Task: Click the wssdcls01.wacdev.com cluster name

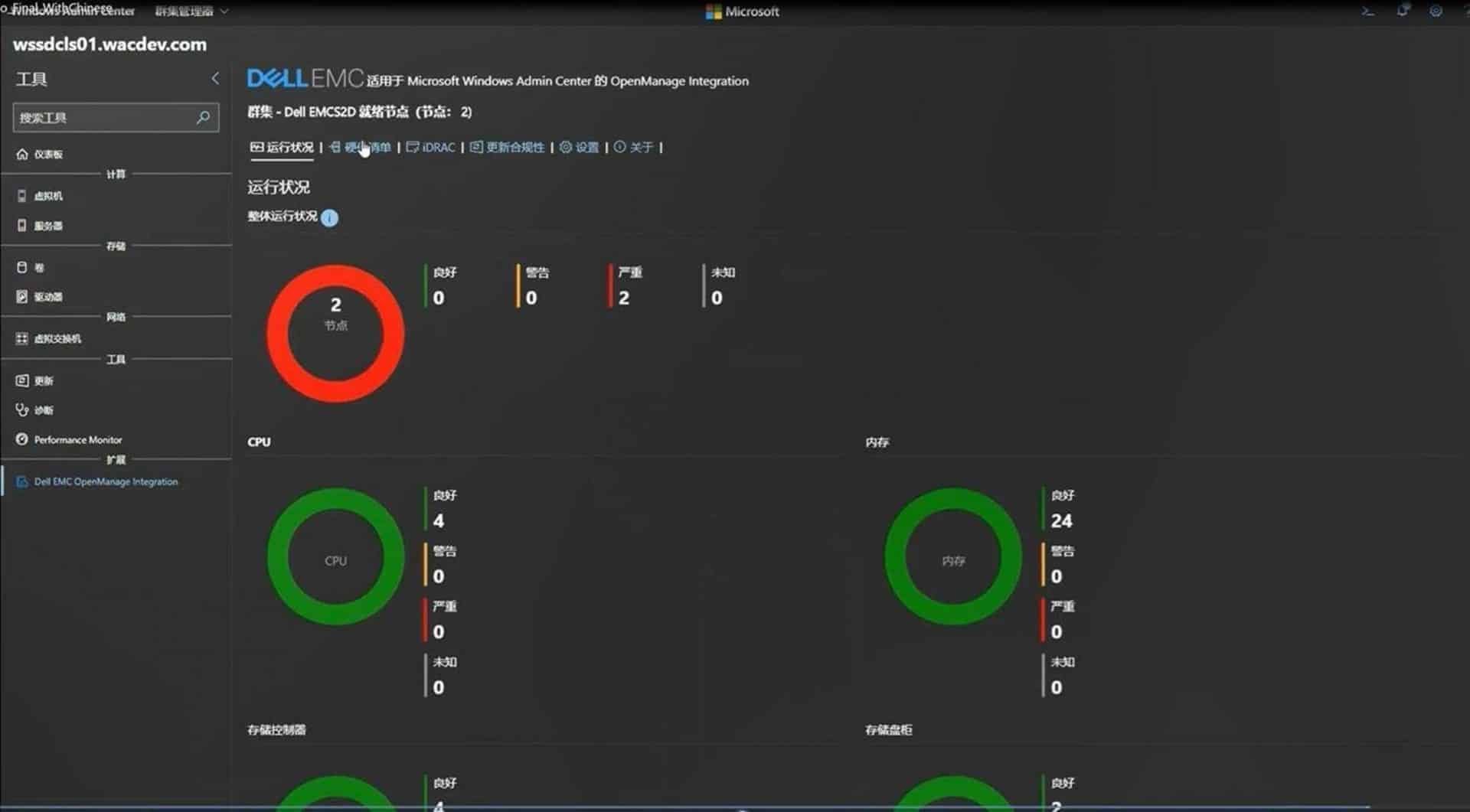Action: tap(109, 44)
